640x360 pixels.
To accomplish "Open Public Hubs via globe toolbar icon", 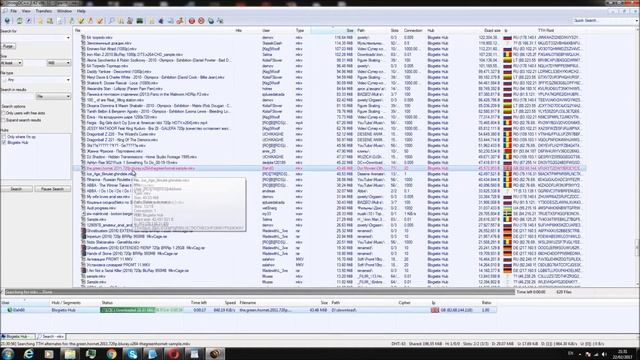I will pos(7,20).
